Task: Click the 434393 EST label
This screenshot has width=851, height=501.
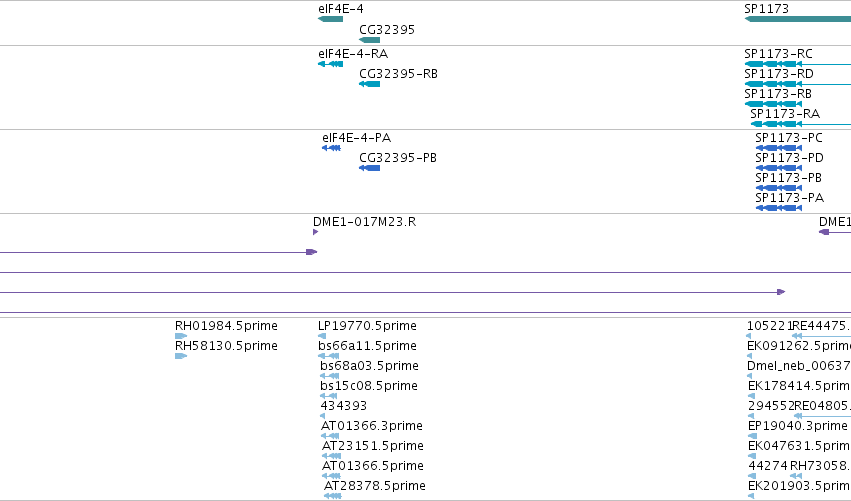Action: coord(344,406)
